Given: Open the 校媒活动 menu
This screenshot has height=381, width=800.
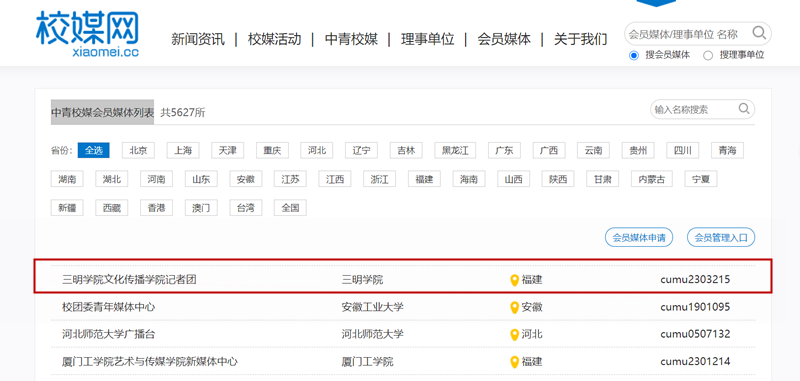Looking at the screenshot, I should tap(274, 39).
